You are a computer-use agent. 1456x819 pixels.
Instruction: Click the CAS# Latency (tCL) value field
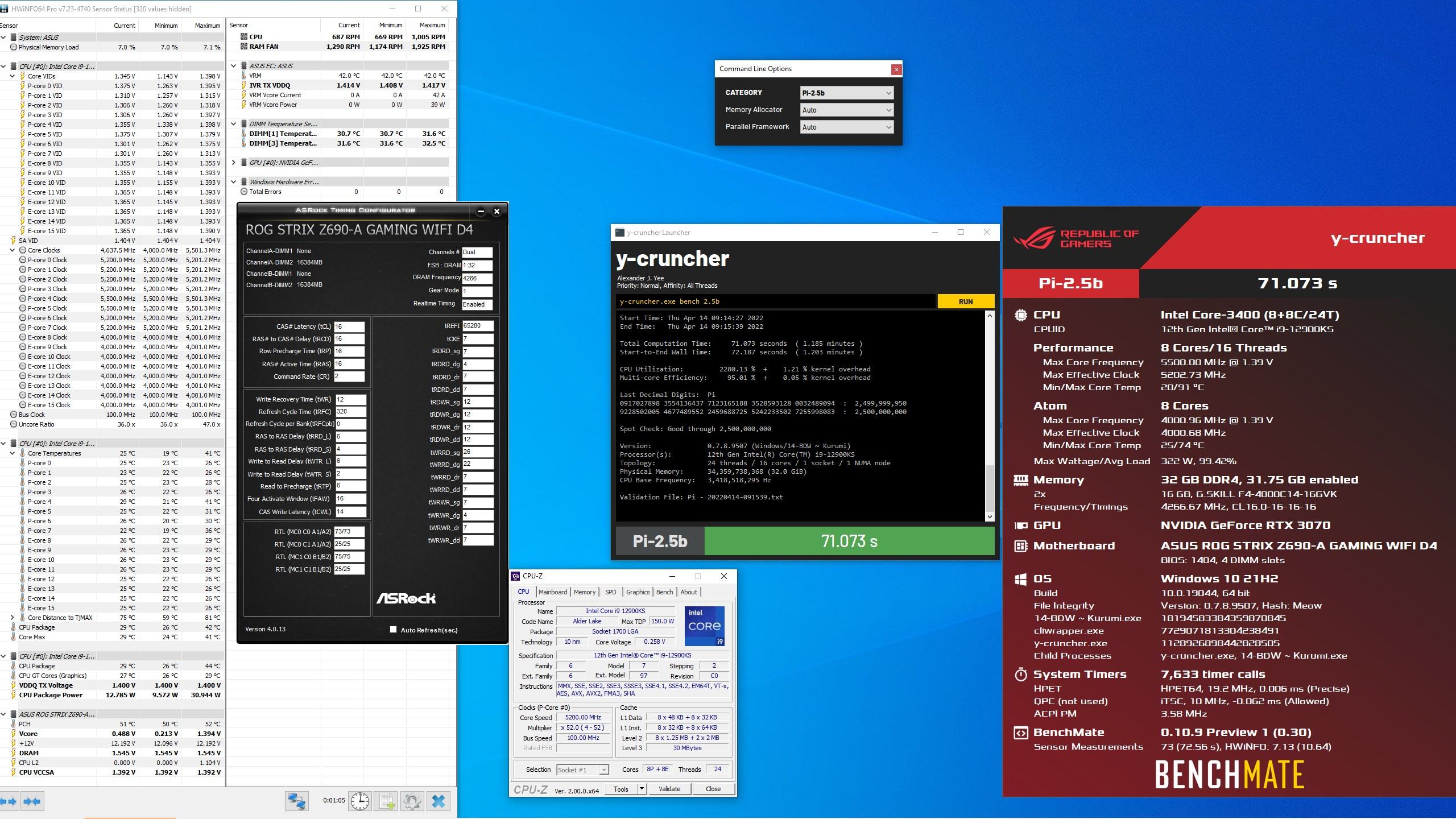coord(349,326)
